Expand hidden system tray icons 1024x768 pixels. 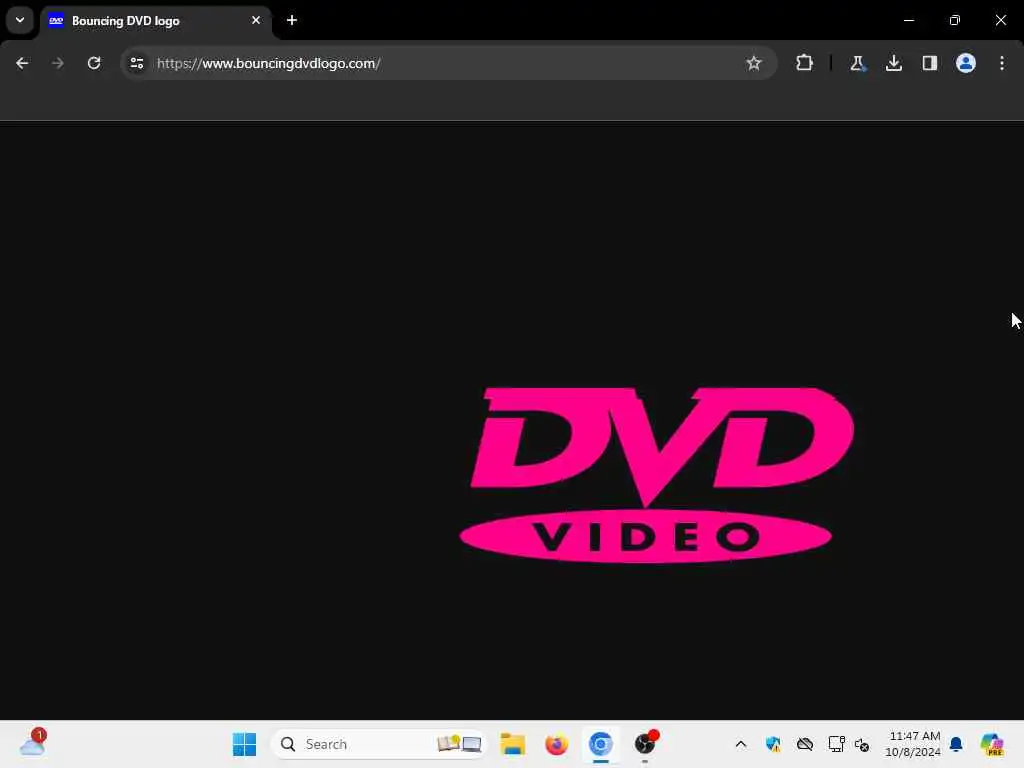[741, 744]
